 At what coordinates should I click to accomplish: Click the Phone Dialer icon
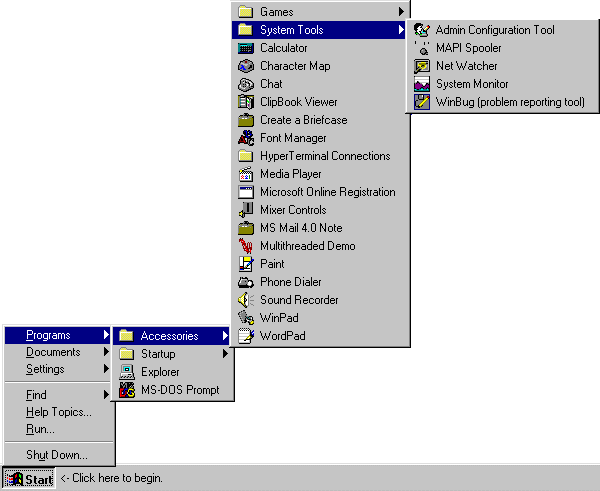coord(246,282)
